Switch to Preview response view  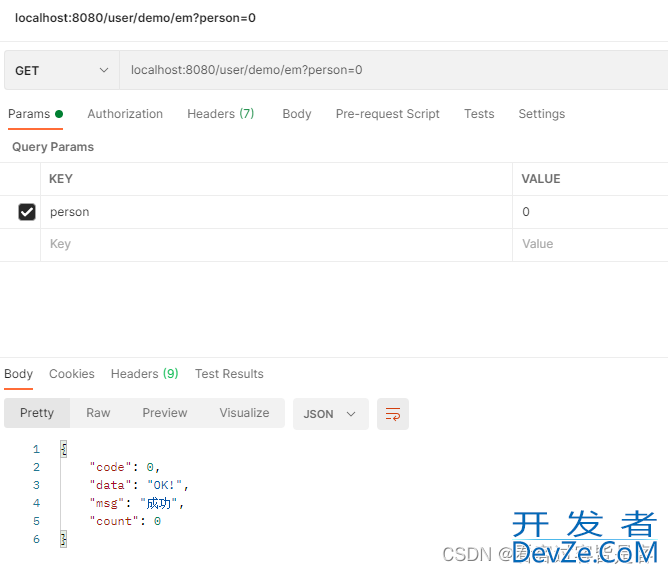(165, 413)
